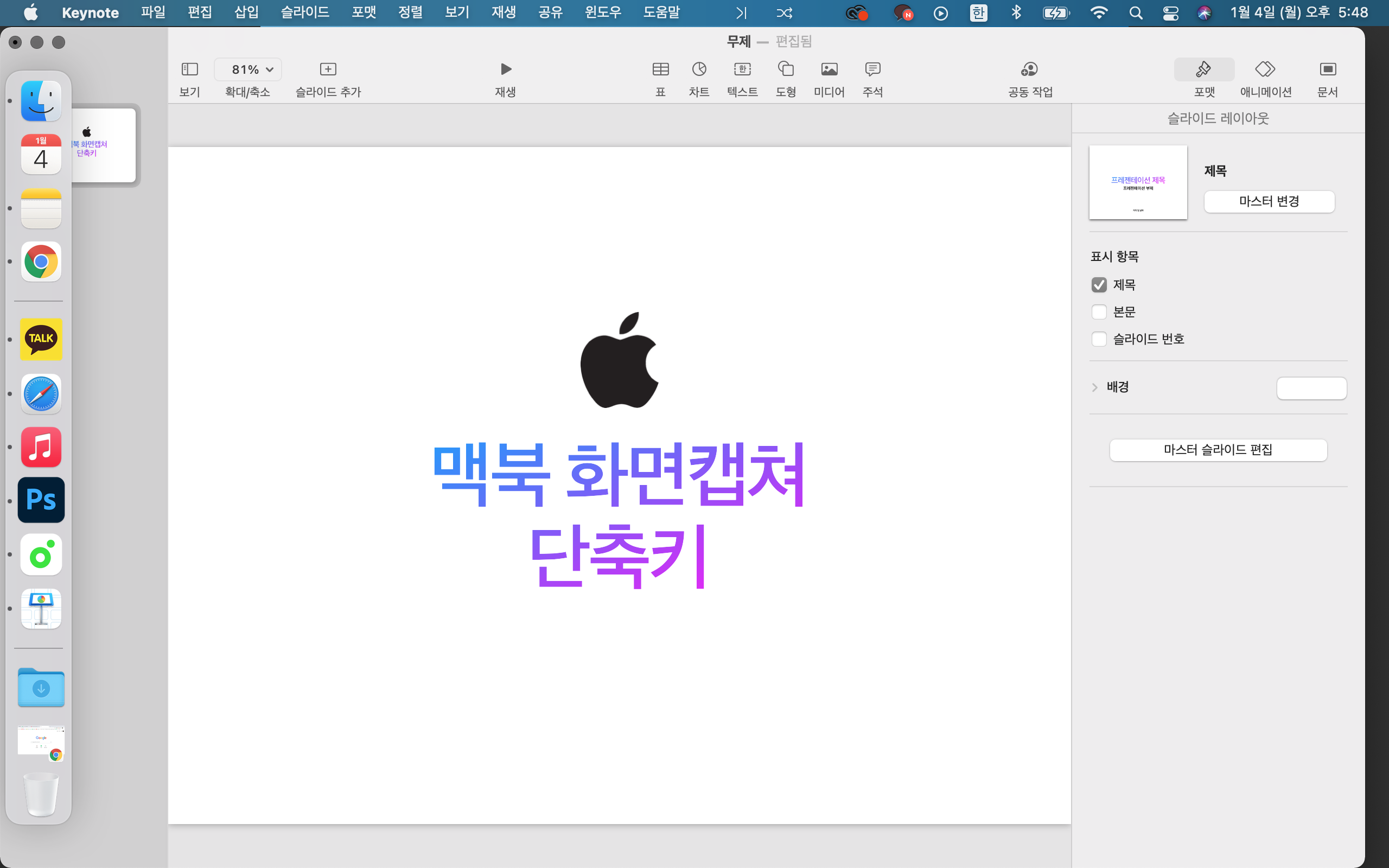Open the 공유 menu
The height and width of the screenshot is (868, 1389).
click(x=550, y=12)
